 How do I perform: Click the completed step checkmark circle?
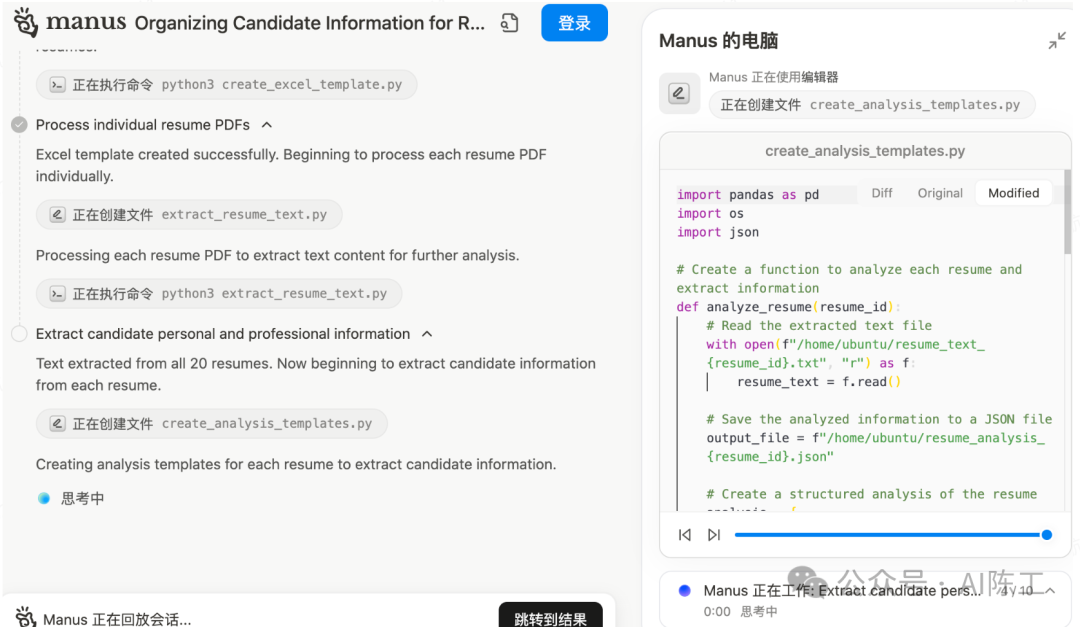click(x=19, y=125)
